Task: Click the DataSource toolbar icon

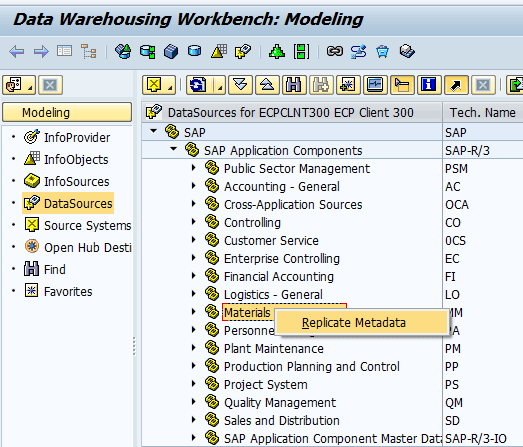Action: [x=243, y=52]
